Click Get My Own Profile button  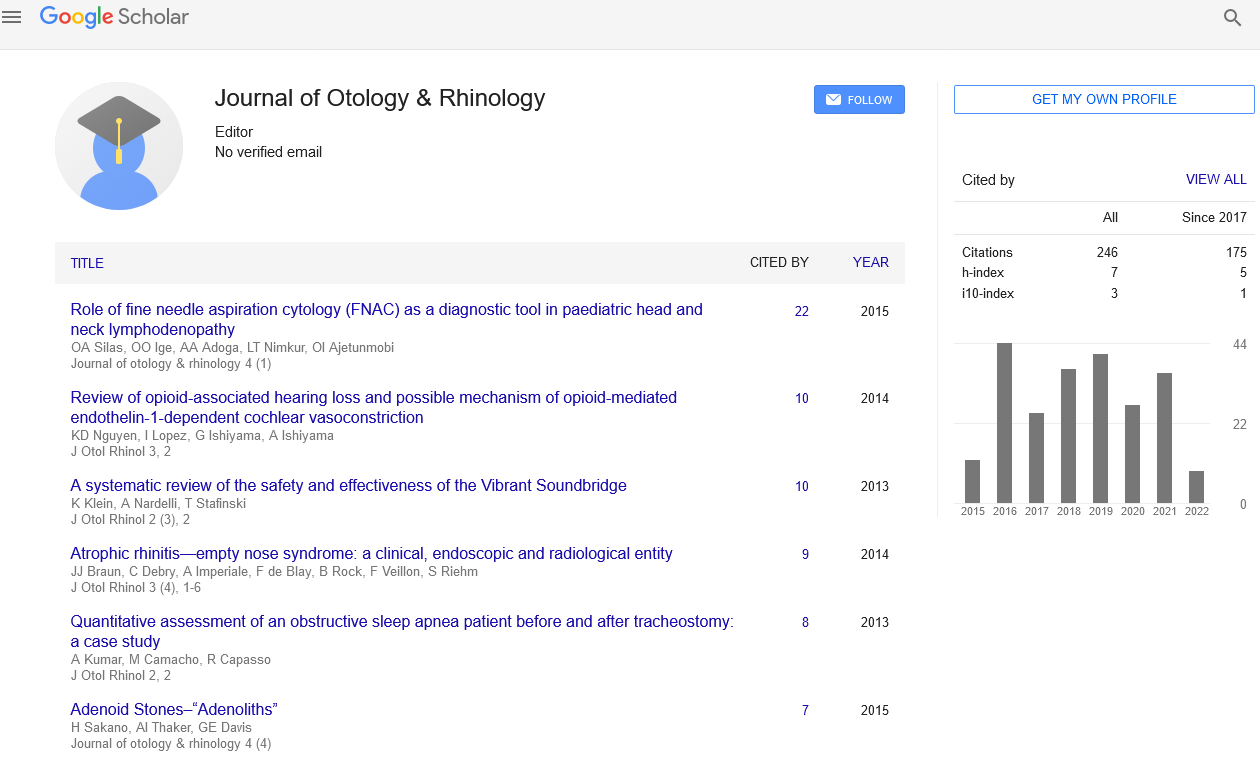[1104, 99]
